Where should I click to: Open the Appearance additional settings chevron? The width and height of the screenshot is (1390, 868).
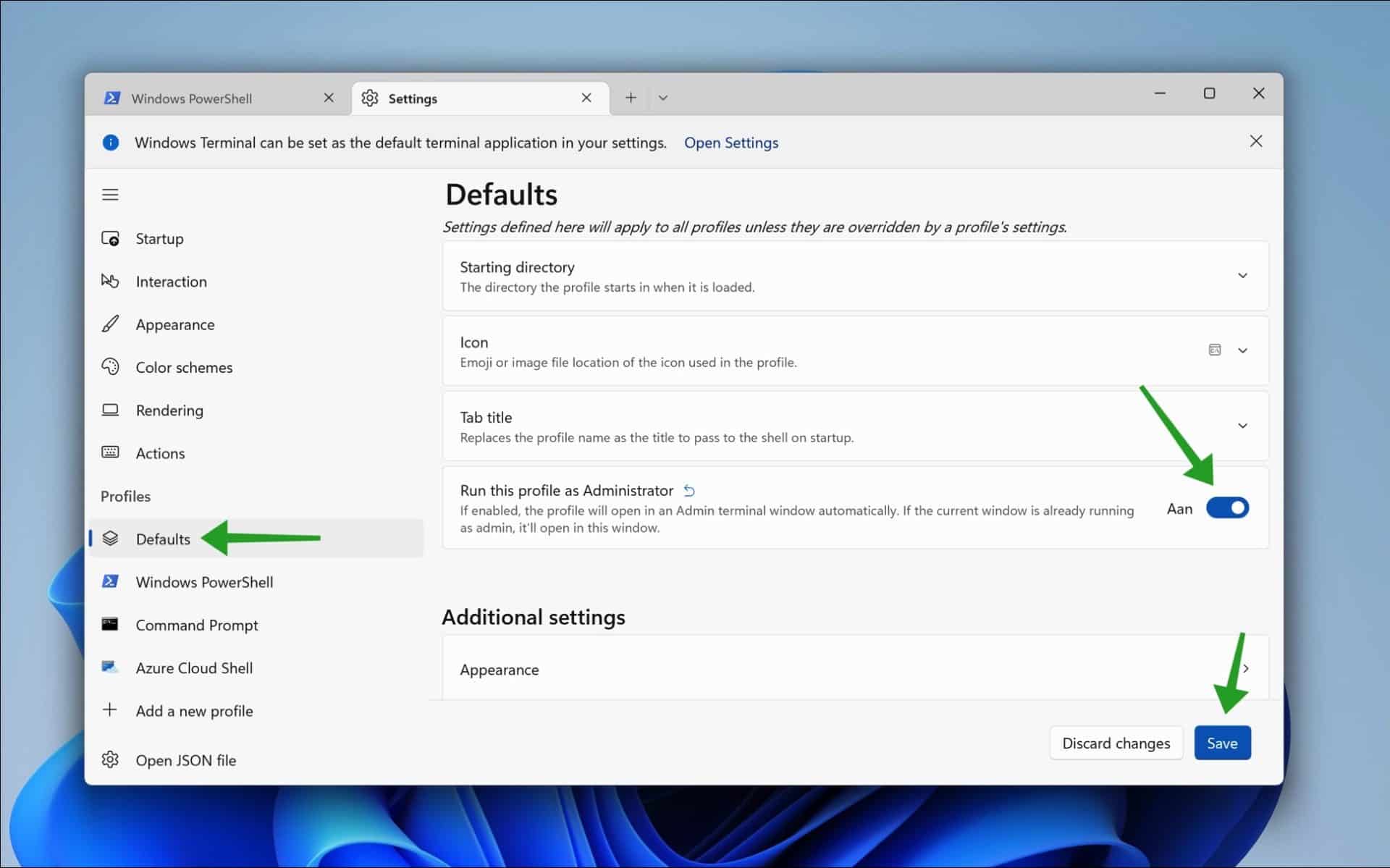1246,668
